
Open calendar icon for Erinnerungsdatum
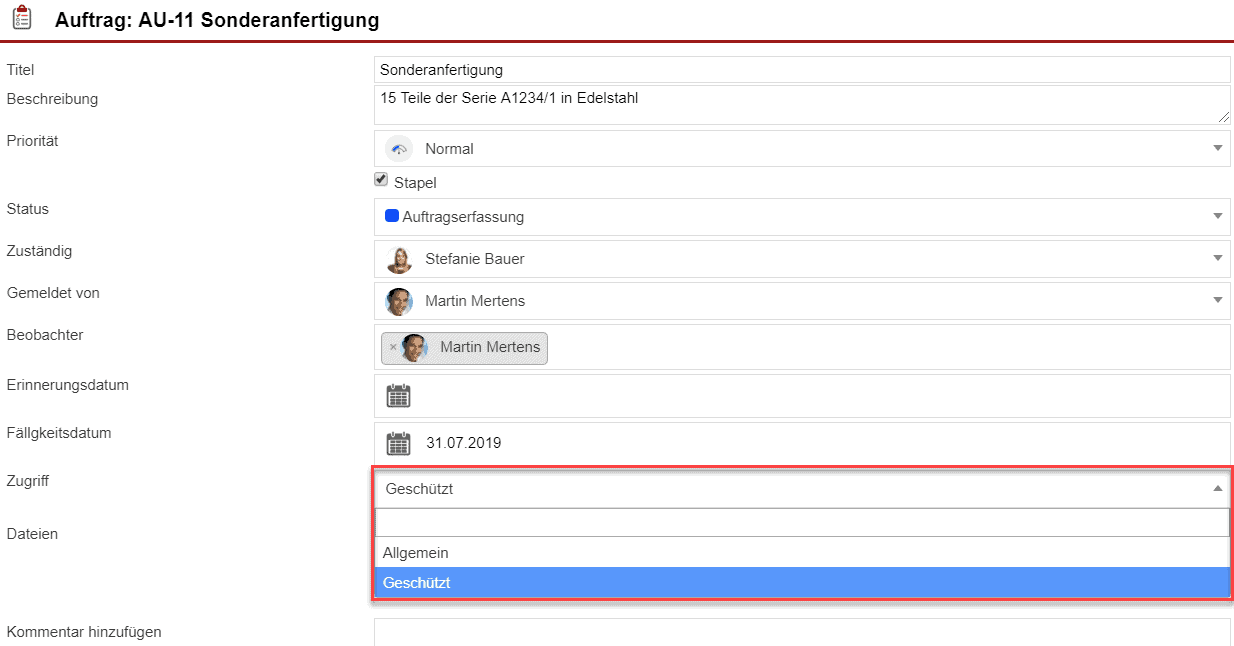tap(398, 396)
